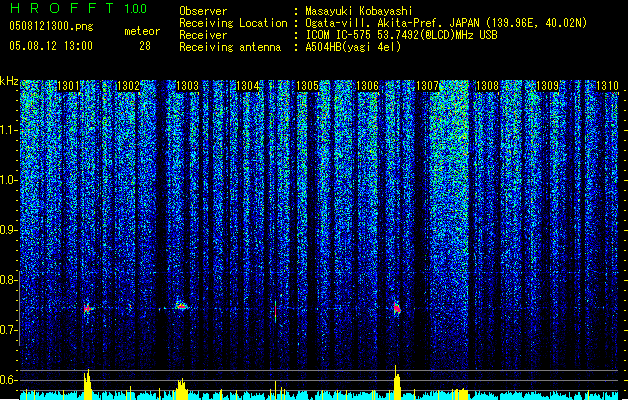Click the 1307 time marker

click(x=427, y=86)
